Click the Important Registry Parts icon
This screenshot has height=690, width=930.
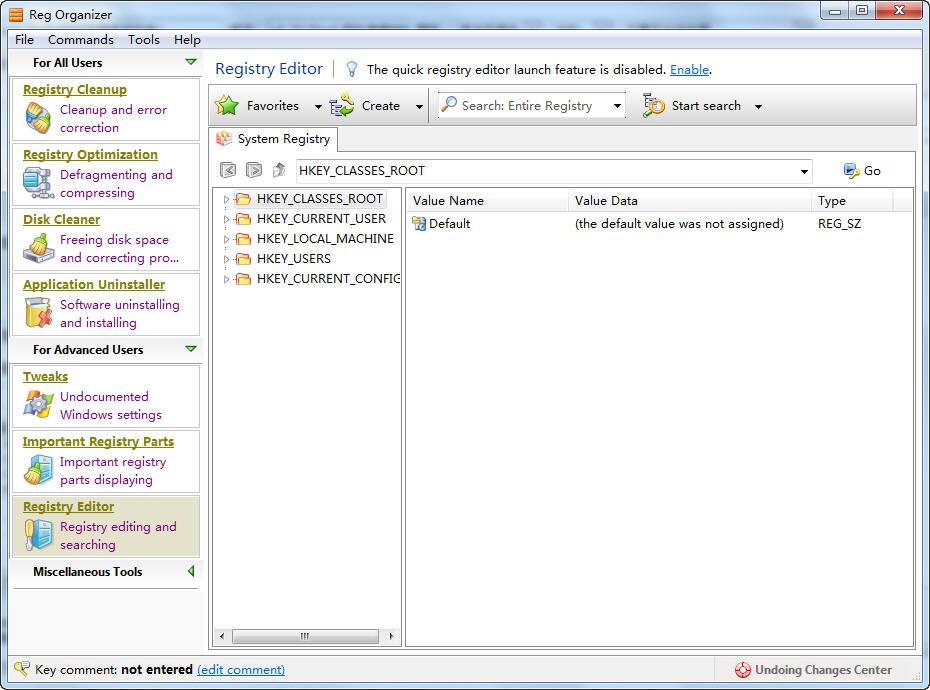(x=38, y=470)
